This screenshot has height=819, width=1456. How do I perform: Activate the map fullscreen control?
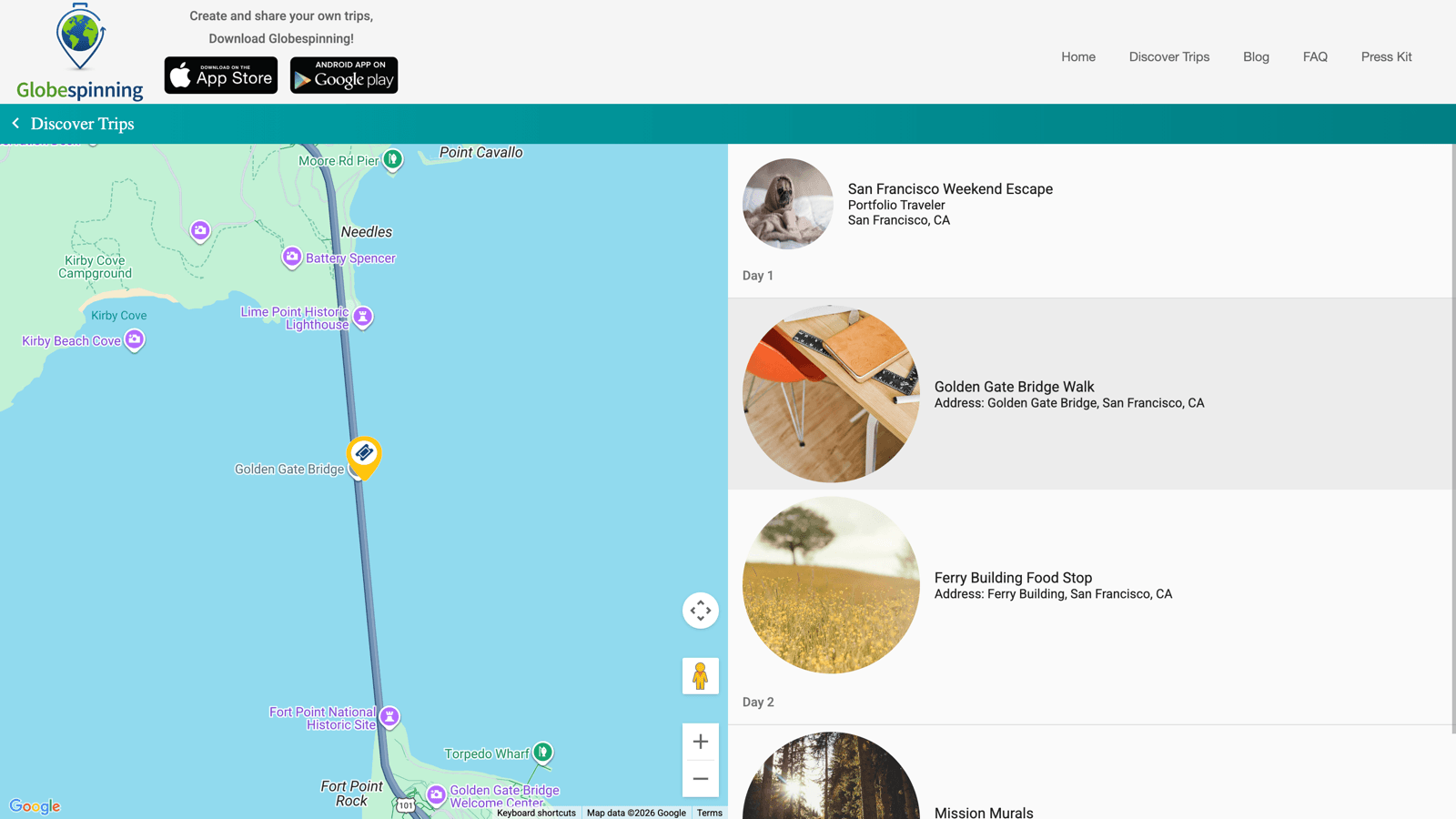point(700,611)
